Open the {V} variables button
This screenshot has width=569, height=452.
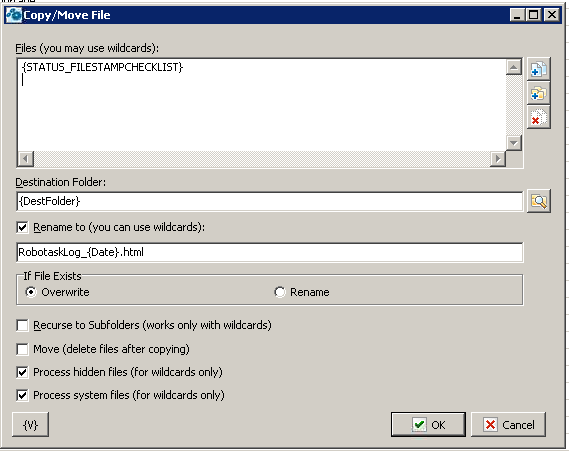(x=30, y=424)
